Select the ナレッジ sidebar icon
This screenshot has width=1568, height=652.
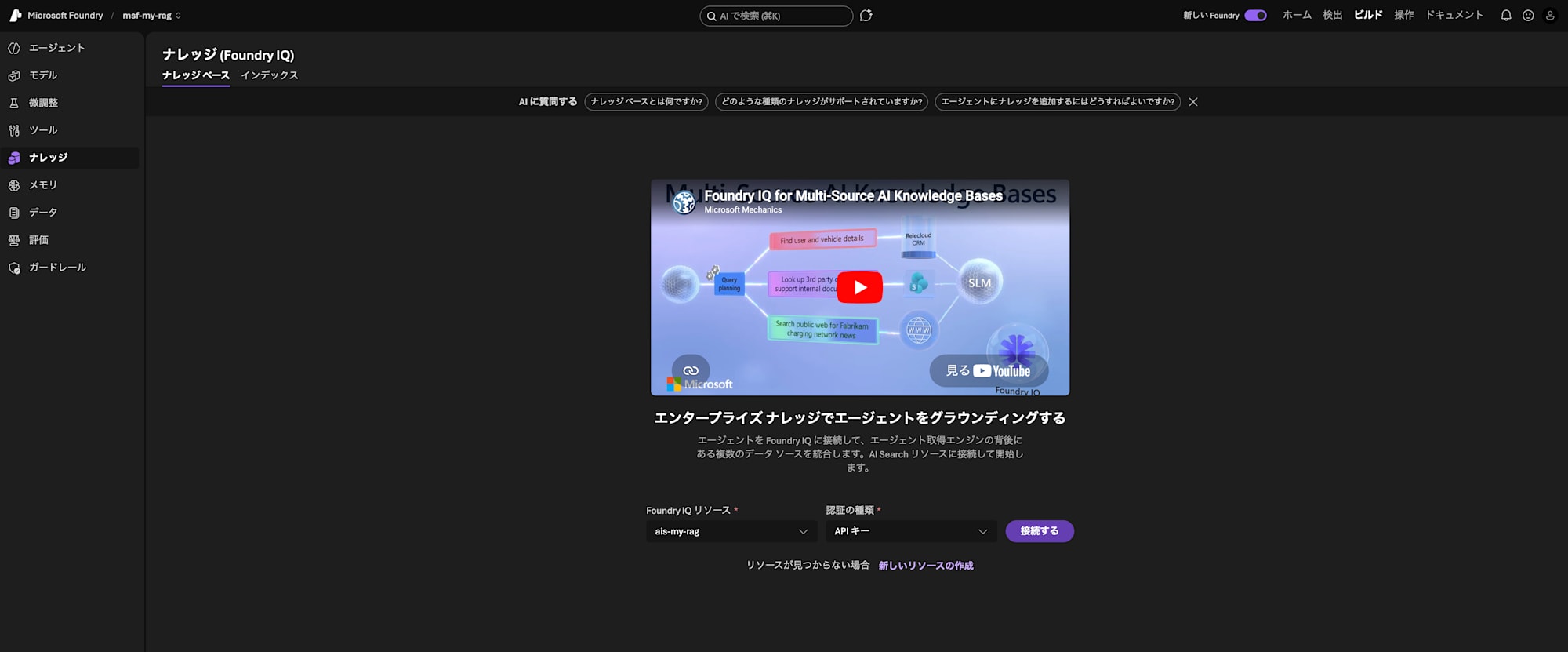coord(14,158)
